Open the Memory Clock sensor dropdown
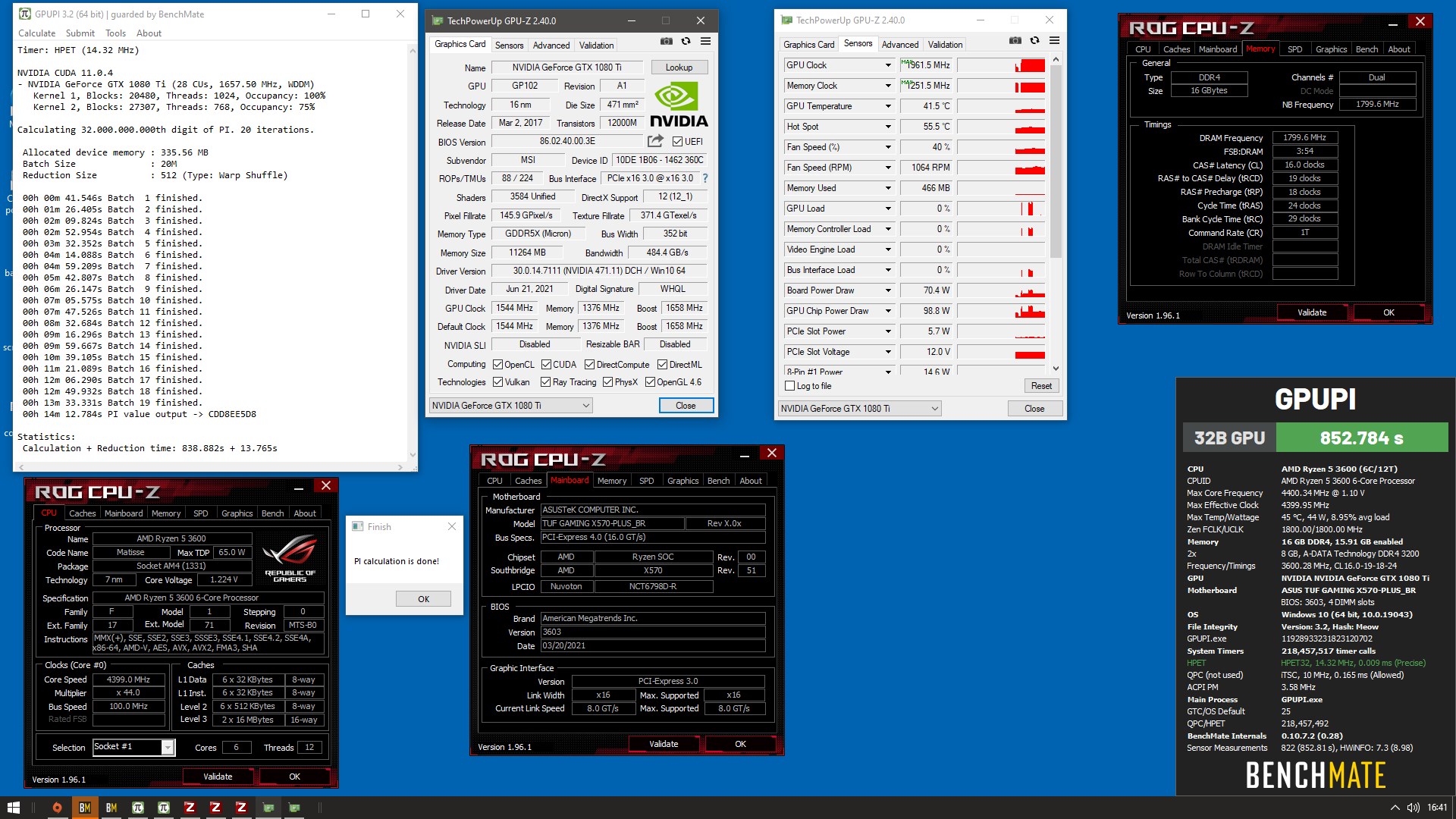This screenshot has width=1456, height=819. point(888,86)
